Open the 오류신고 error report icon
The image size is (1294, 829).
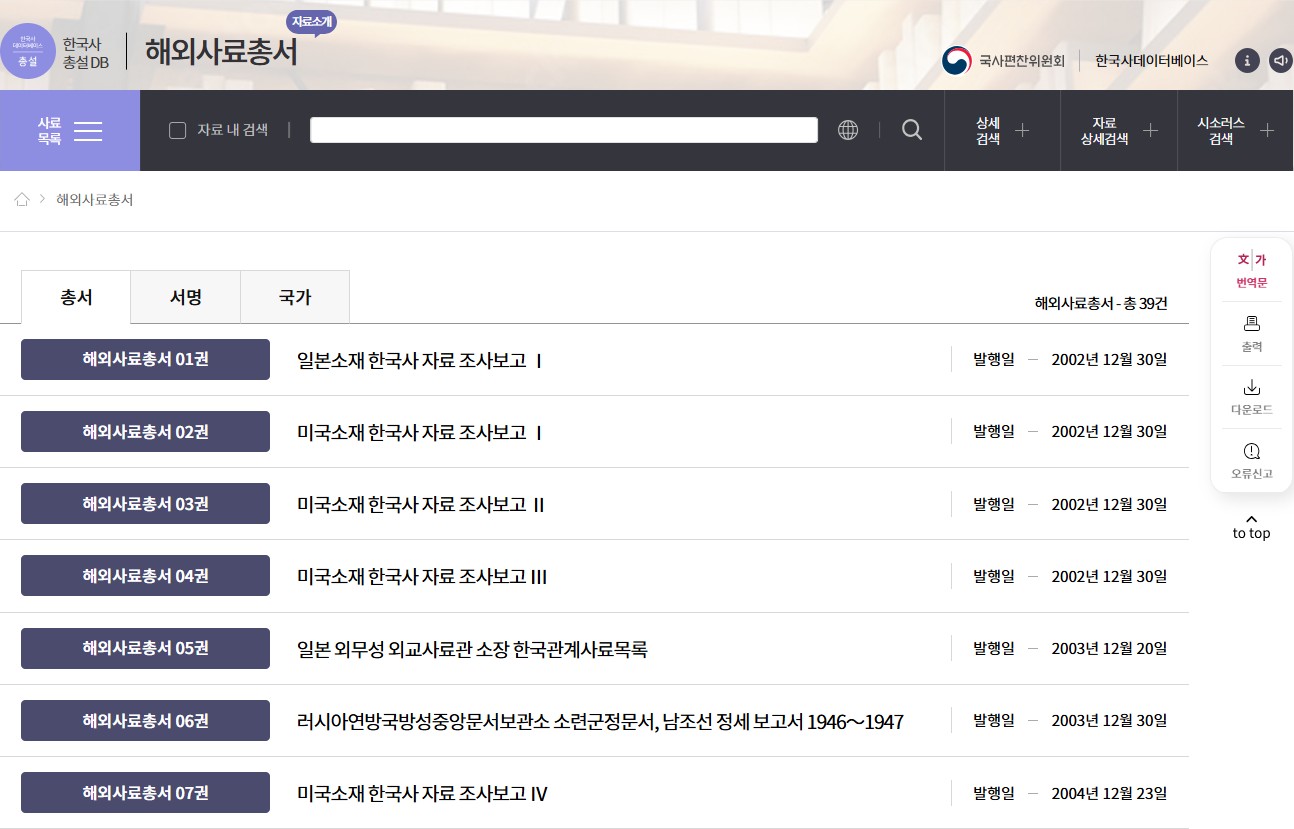coord(1251,460)
